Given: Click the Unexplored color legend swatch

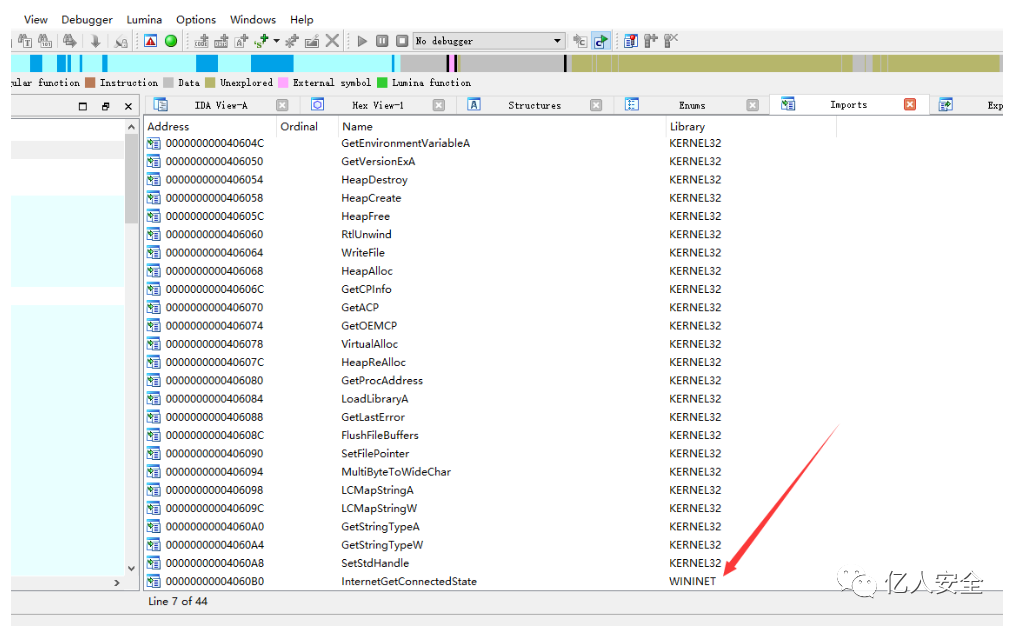Looking at the screenshot, I should coord(210,83).
